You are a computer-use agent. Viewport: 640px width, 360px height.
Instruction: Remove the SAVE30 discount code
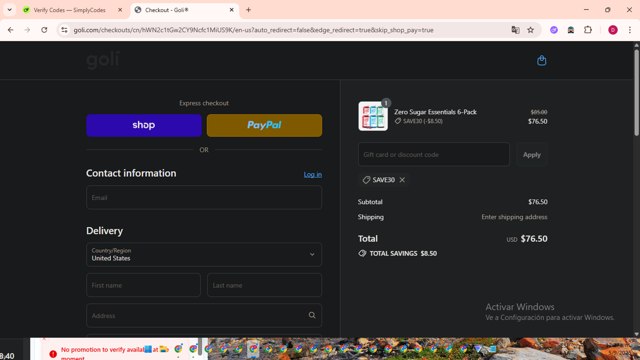[x=402, y=180]
